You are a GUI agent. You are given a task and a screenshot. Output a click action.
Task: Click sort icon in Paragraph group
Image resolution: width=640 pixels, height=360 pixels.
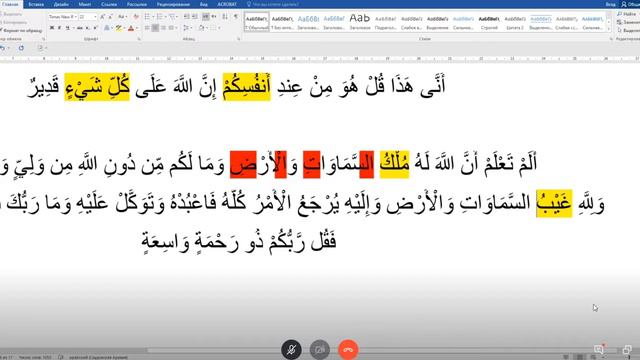point(224,17)
